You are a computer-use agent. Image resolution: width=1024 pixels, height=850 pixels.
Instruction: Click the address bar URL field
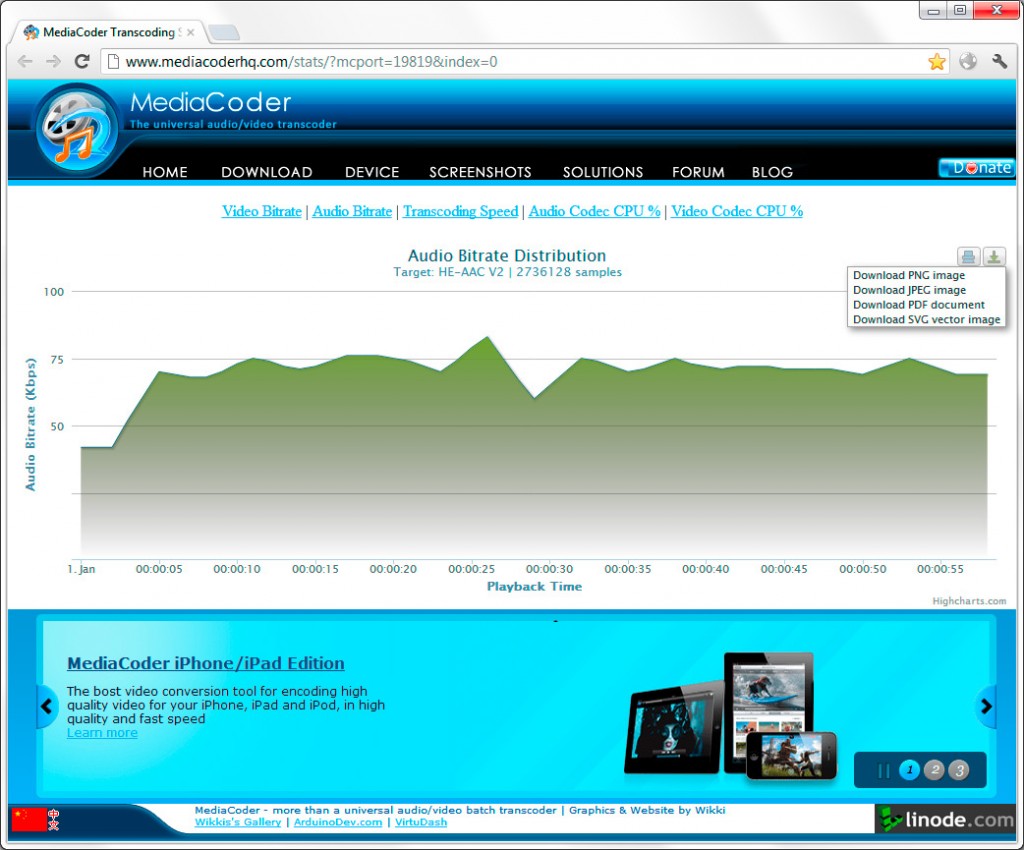pos(522,61)
